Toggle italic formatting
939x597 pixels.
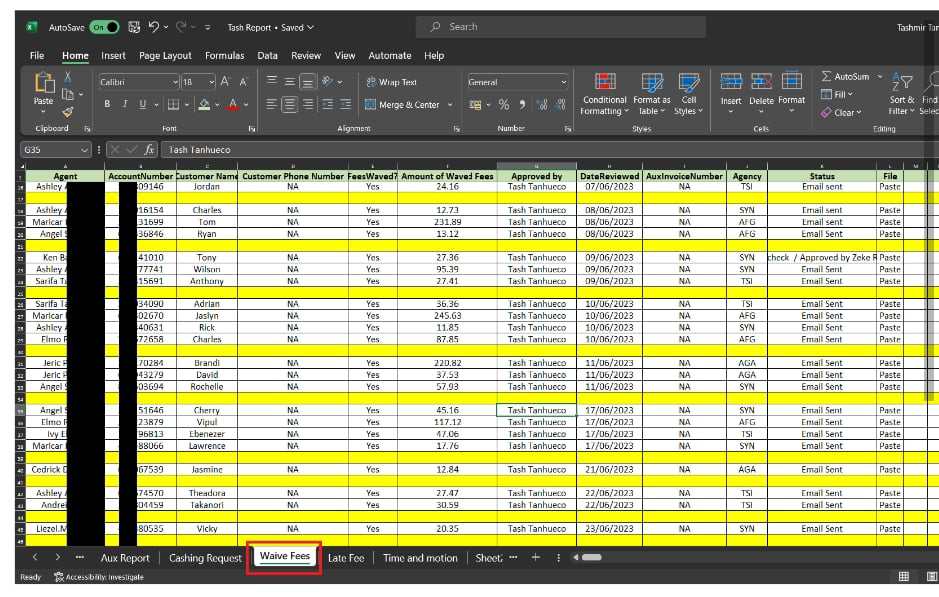click(x=125, y=104)
